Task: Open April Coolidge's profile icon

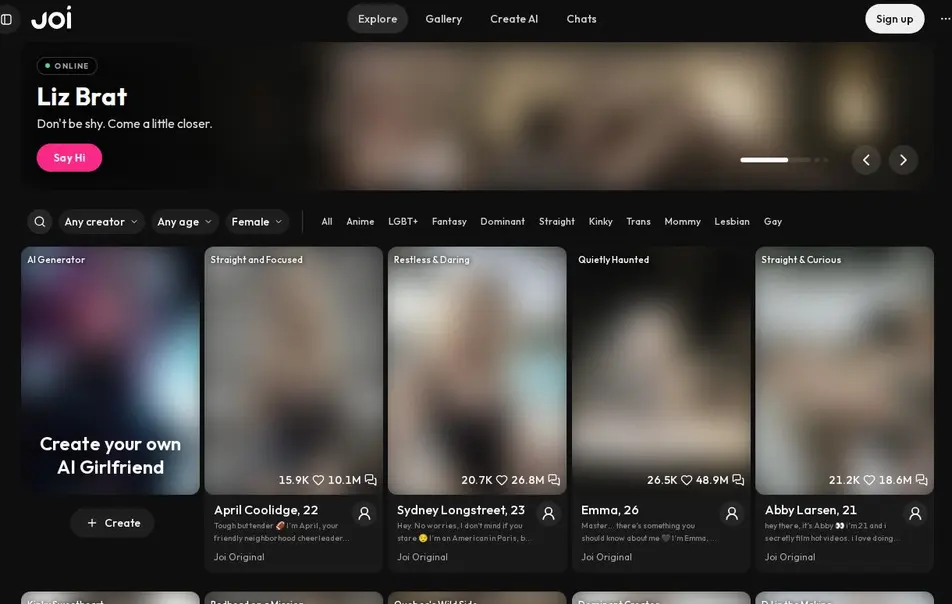Action: [364, 514]
